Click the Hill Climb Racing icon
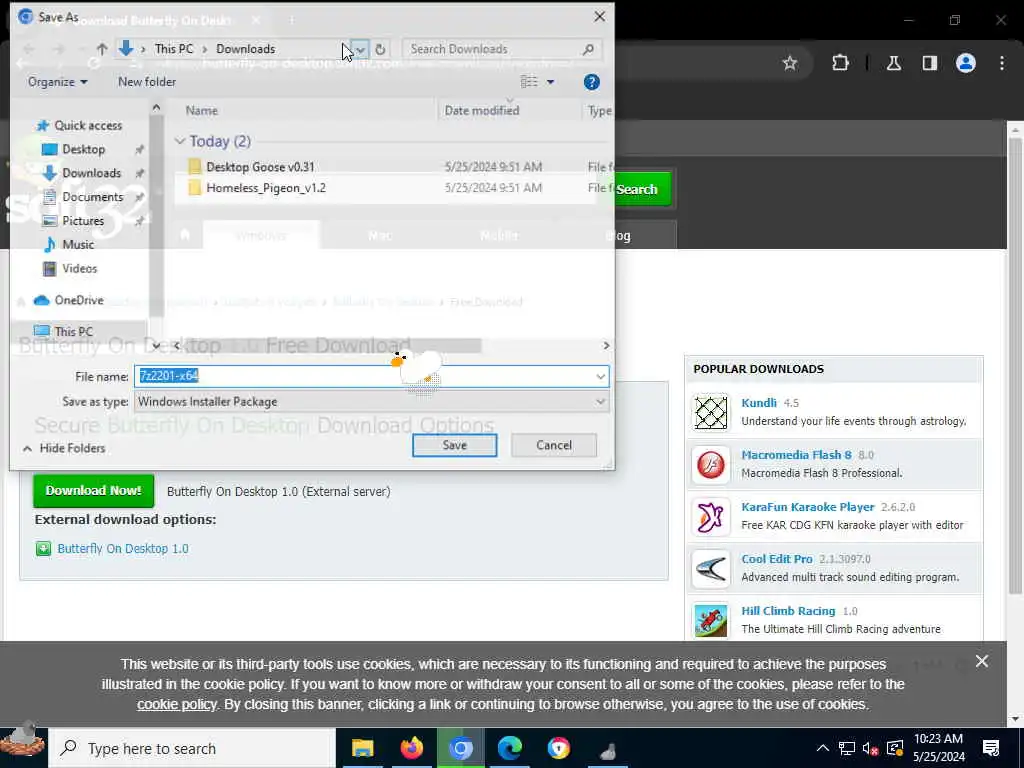The width and height of the screenshot is (1024, 768). 711,620
